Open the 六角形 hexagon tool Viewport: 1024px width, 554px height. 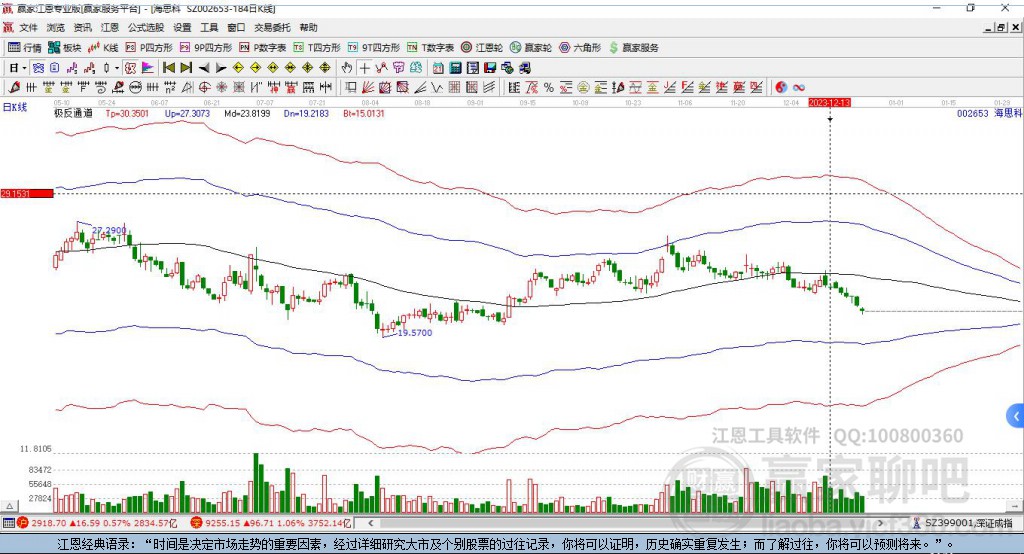click(x=580, y=48)
